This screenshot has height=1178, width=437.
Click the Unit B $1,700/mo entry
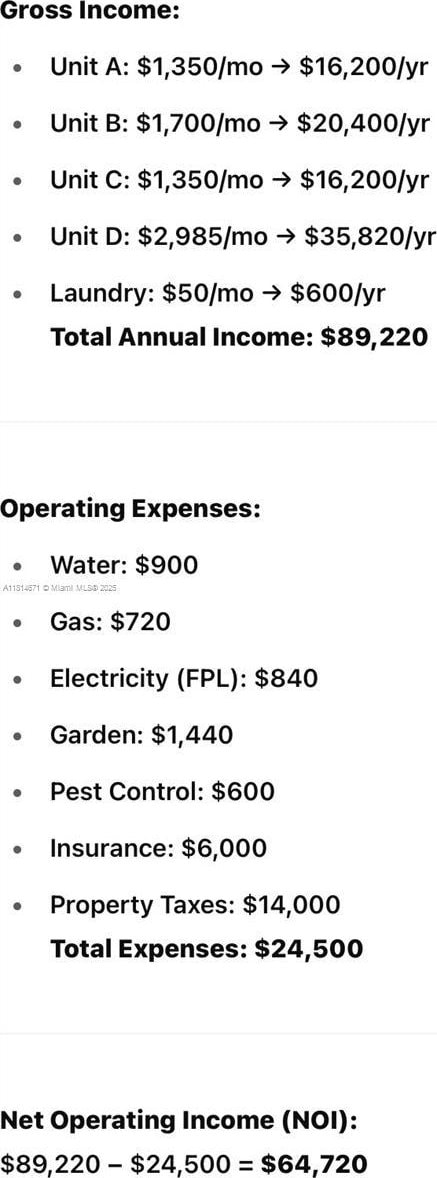pyautogui.click(x=240, y=124)
